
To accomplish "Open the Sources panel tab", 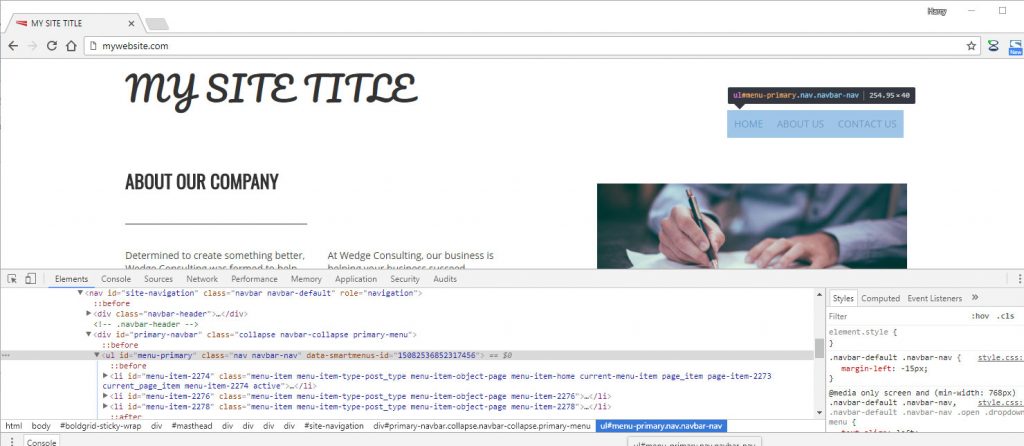I will pos(159,279).
